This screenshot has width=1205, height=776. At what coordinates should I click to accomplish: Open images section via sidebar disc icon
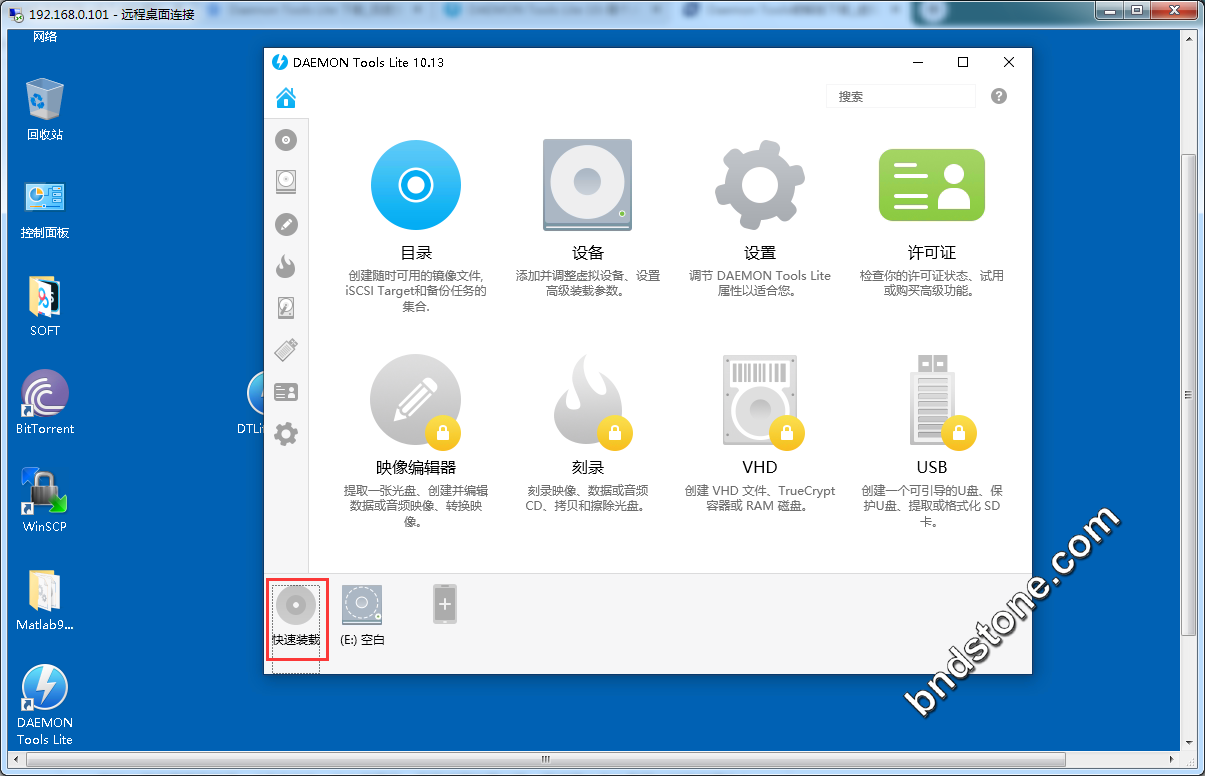click(286, 140)
